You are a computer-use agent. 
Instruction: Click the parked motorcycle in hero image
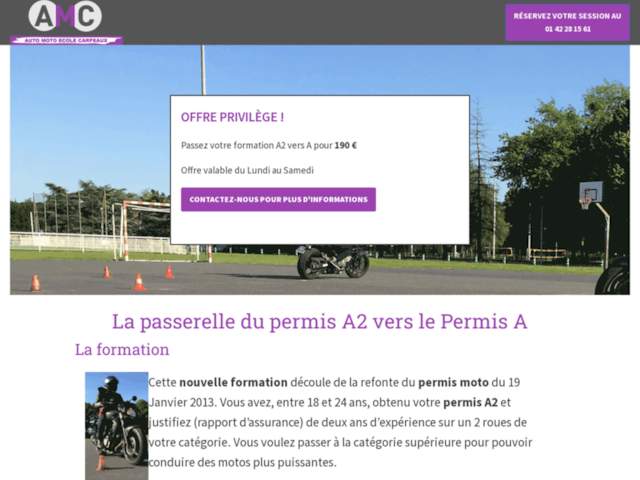333,262
